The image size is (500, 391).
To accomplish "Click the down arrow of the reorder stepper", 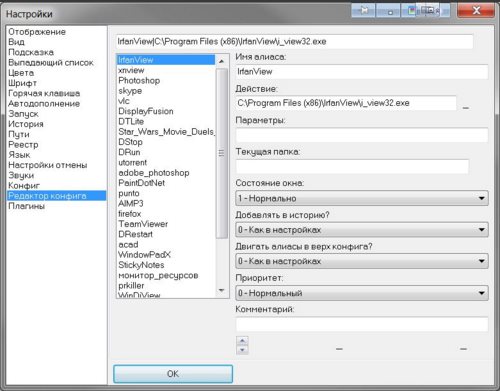I will [242, 350].
